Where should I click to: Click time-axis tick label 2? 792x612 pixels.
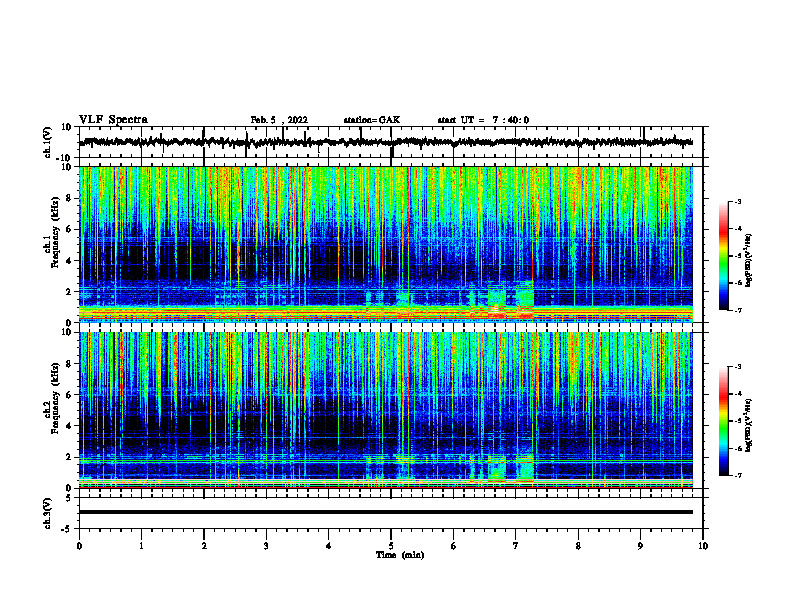(x=204, y=546)
